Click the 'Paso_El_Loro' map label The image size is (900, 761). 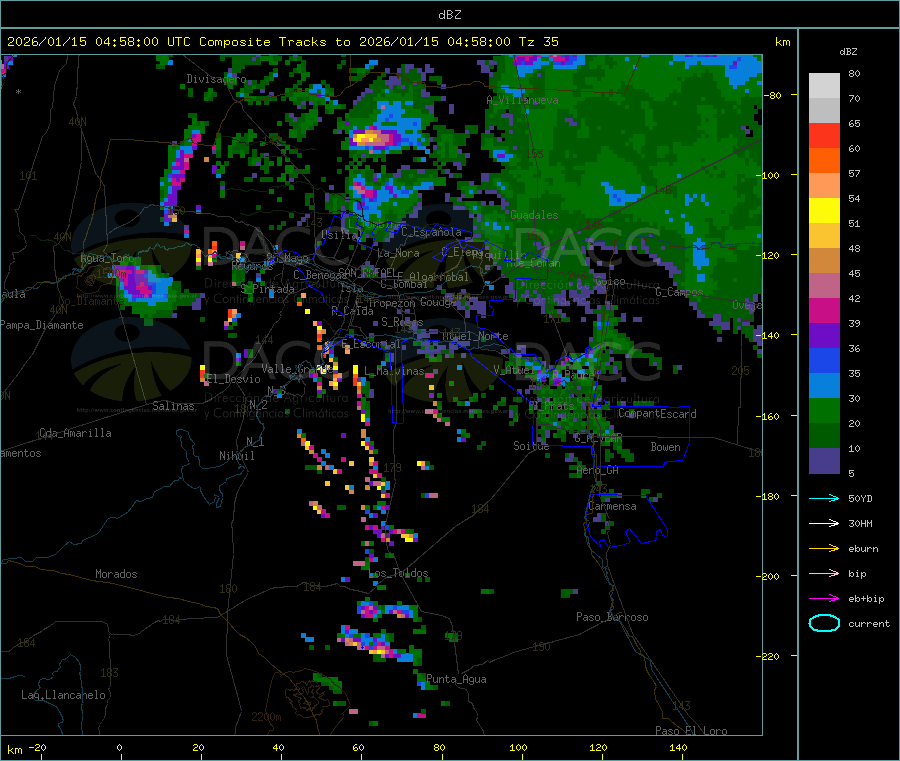tap(691, 731)
